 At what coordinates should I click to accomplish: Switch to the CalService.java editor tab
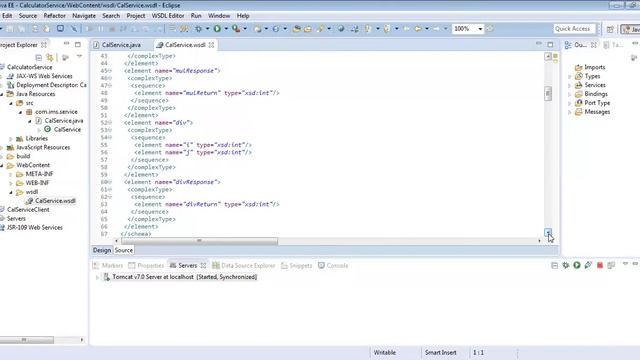121,45
